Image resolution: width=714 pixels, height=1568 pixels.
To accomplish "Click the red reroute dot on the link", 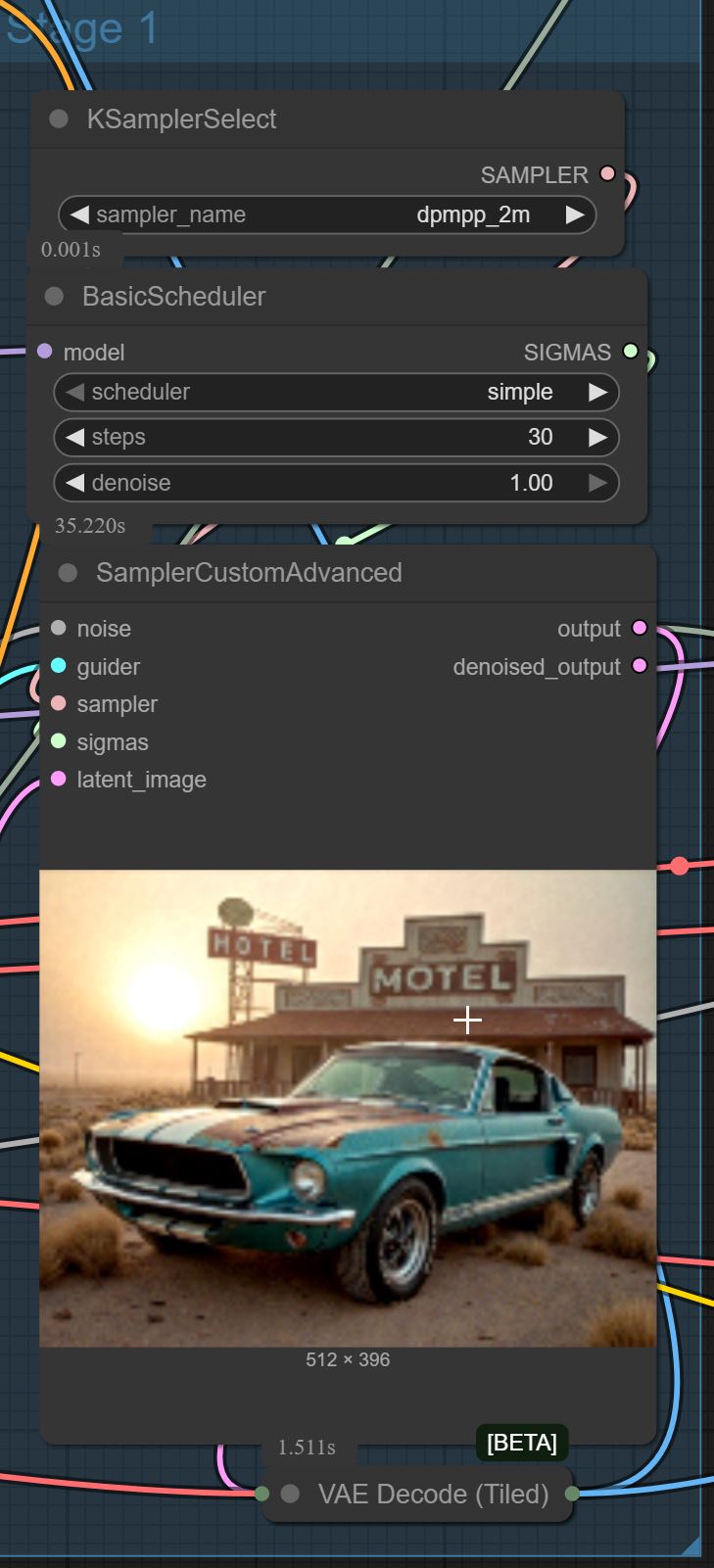I will pyautogui.click(x=680, y=866).
